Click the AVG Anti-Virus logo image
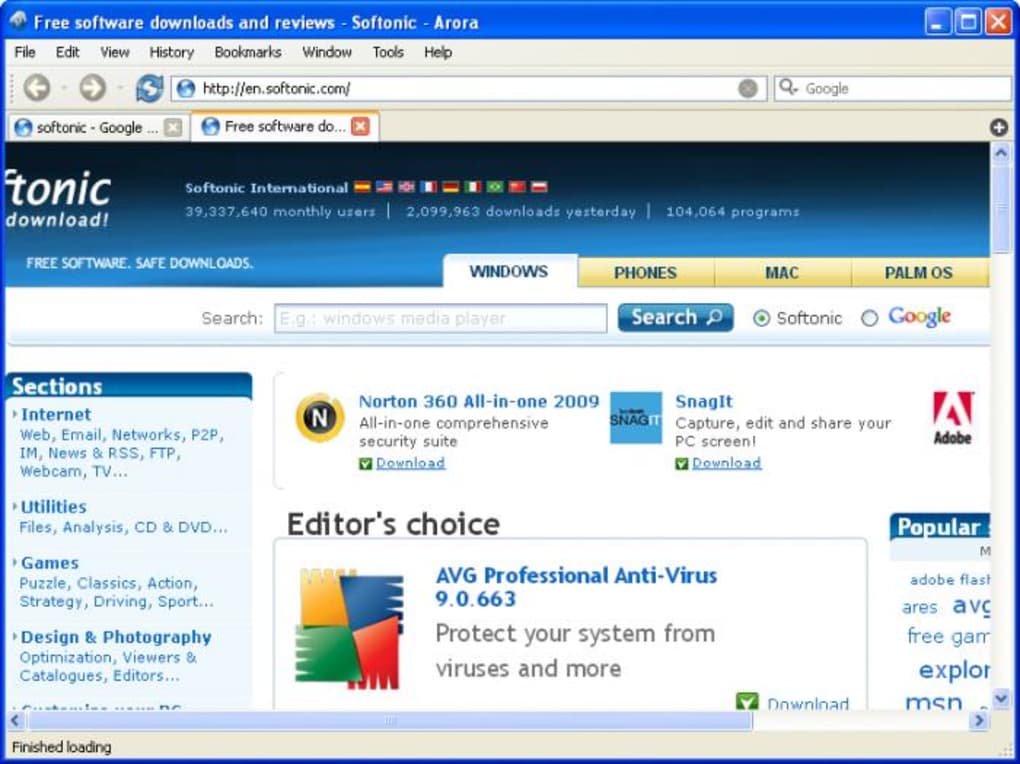 click(x=350, y=628)
